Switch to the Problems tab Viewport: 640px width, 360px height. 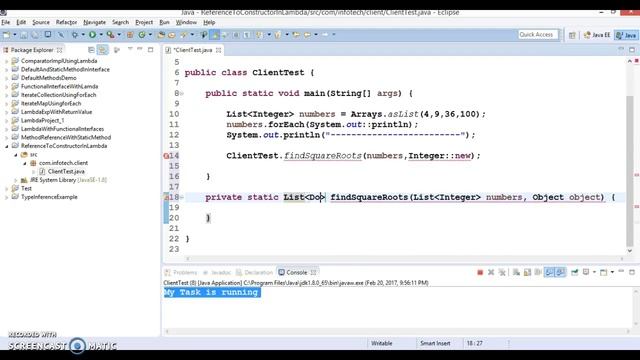(181, 273)
